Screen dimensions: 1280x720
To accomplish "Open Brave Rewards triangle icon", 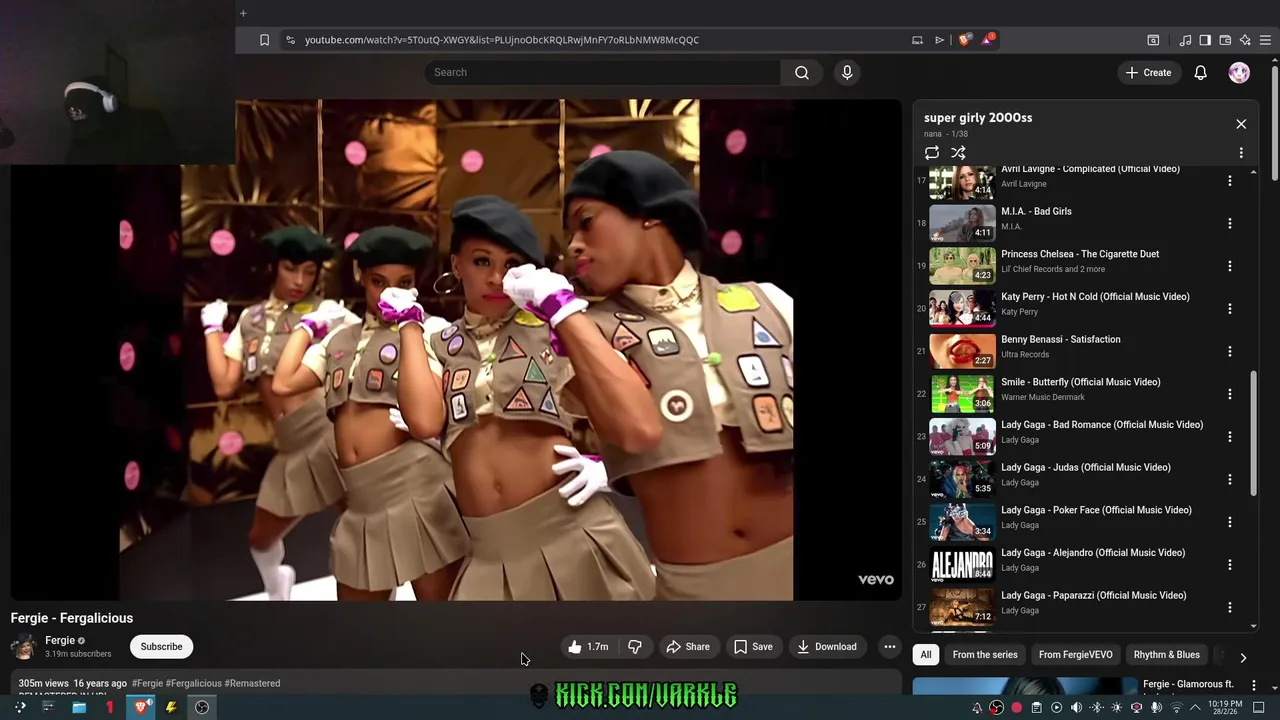I will click(988, 40).
